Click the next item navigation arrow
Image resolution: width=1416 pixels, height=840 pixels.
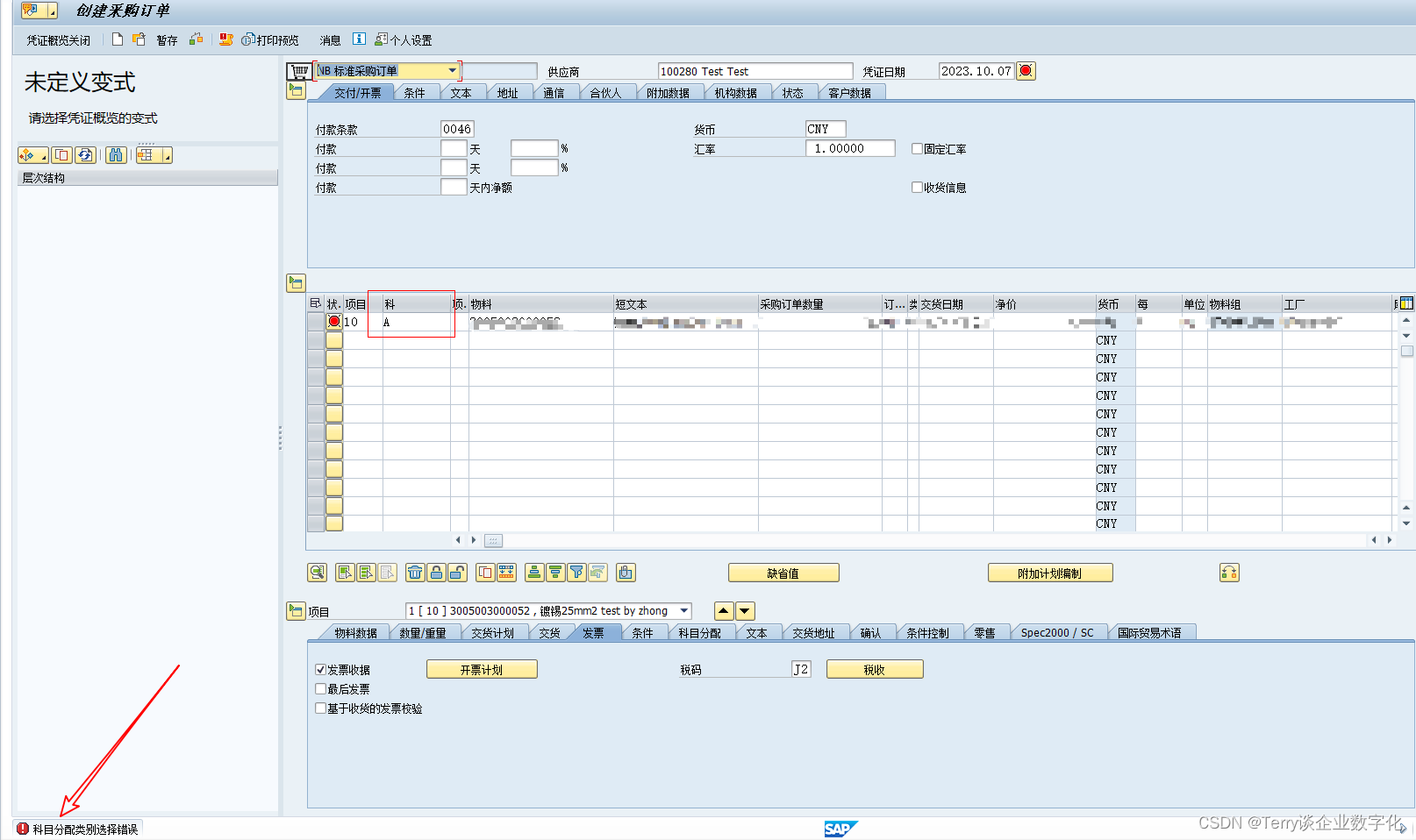pyautogui.click(x=744, y=611)
